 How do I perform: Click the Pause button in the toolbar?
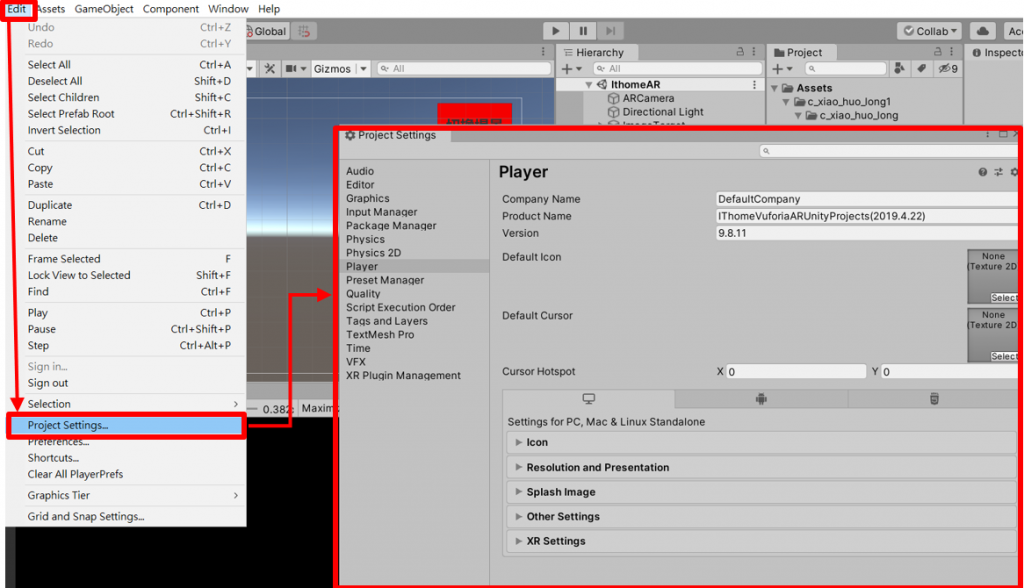pyautogui.click(x=583, y=31)
